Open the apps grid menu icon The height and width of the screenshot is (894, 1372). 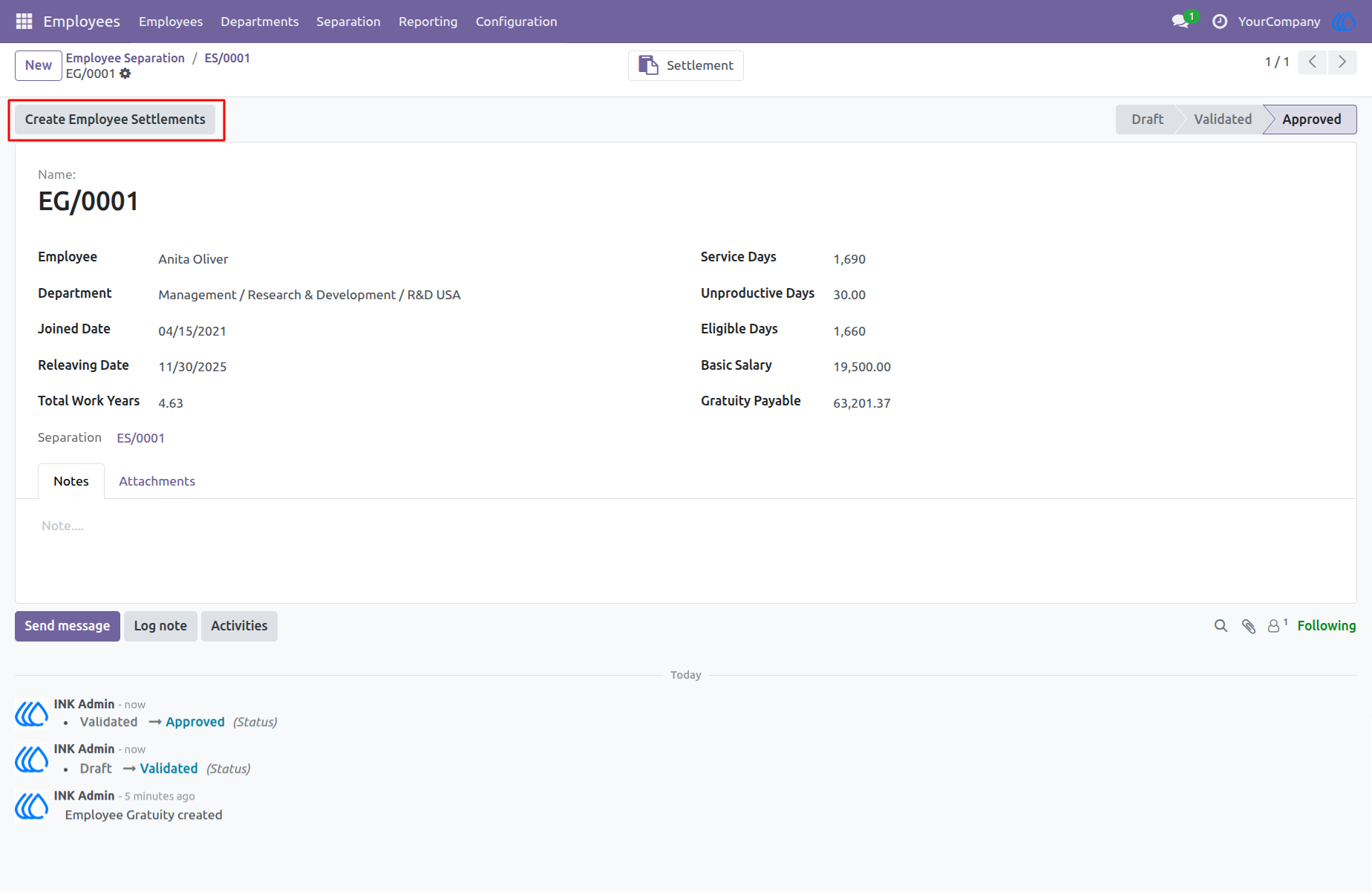[24, 22]
